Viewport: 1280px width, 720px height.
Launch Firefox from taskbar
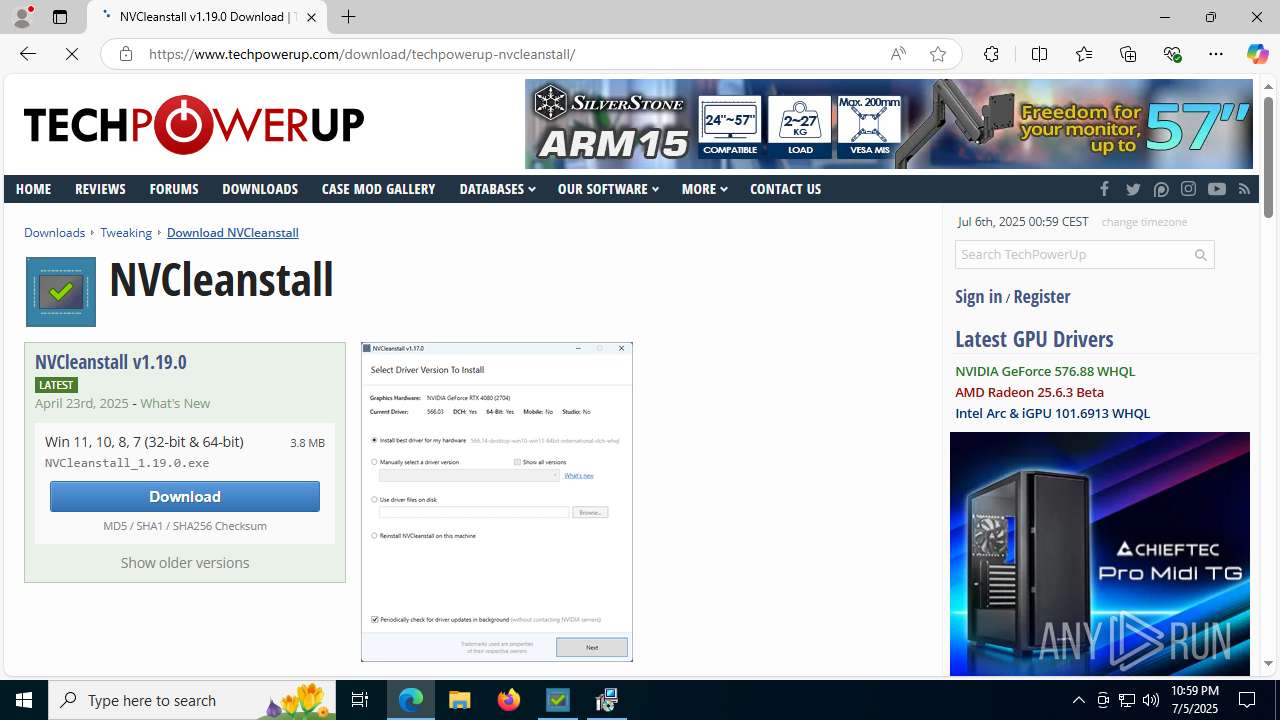tap(509, 700)
